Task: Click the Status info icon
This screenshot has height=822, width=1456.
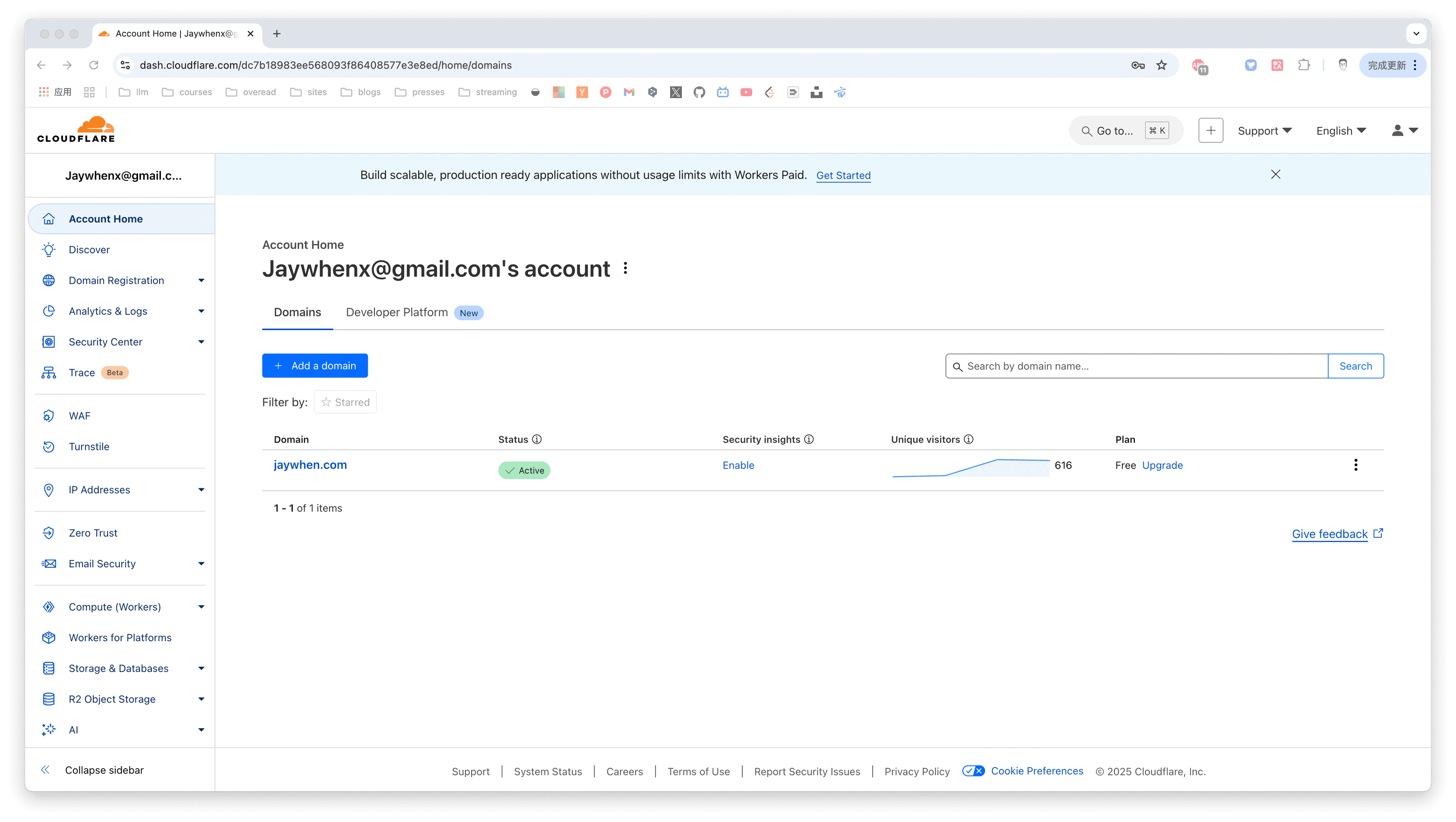Action: pyautogui.click(x=537, y=440)
